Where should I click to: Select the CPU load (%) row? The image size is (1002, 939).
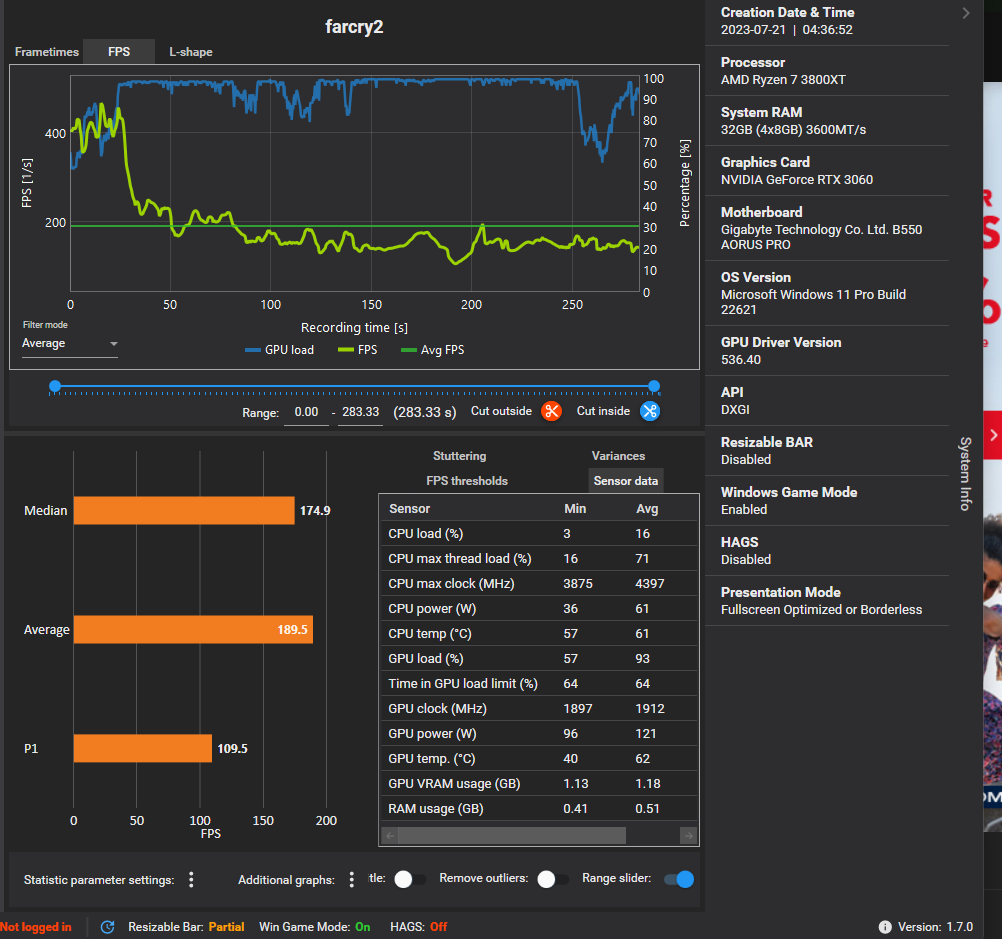[539, 534]
